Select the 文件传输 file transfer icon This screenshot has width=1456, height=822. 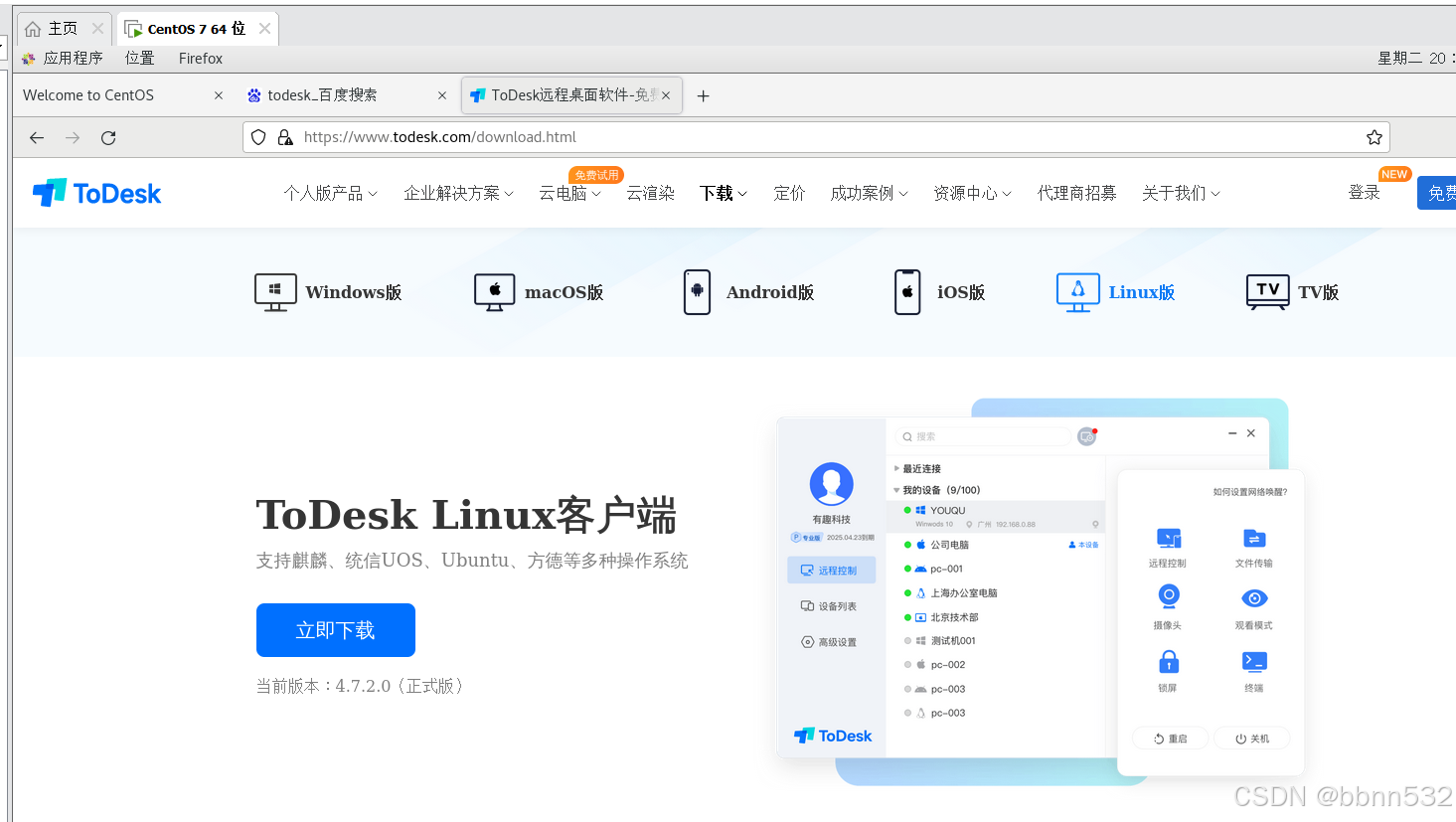click(1253, 537)
